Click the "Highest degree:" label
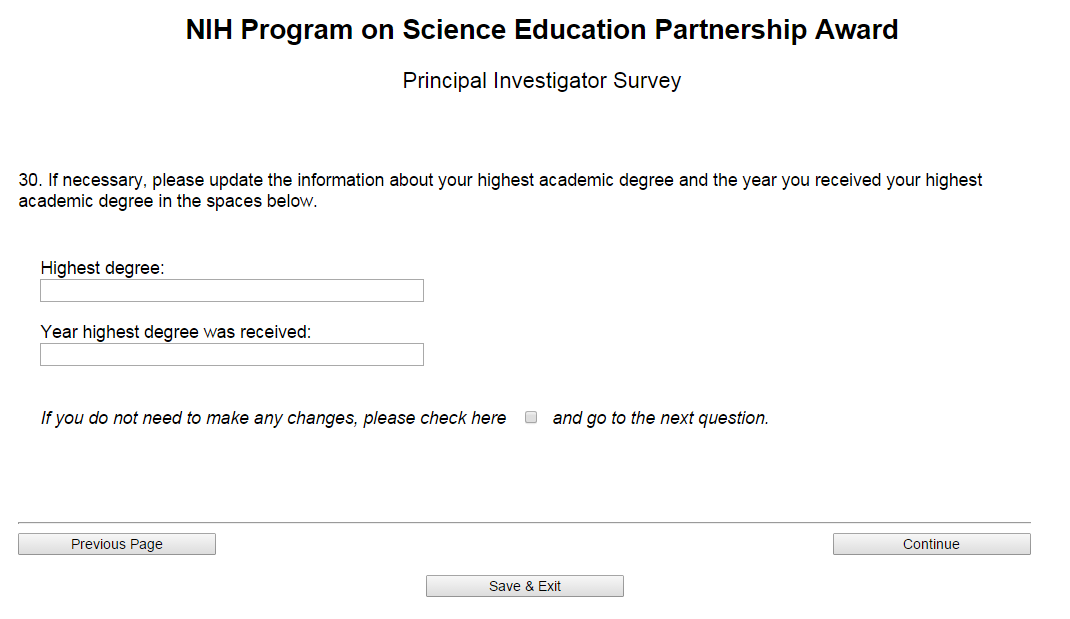The image size is (1070, 619). coord(103,268)
